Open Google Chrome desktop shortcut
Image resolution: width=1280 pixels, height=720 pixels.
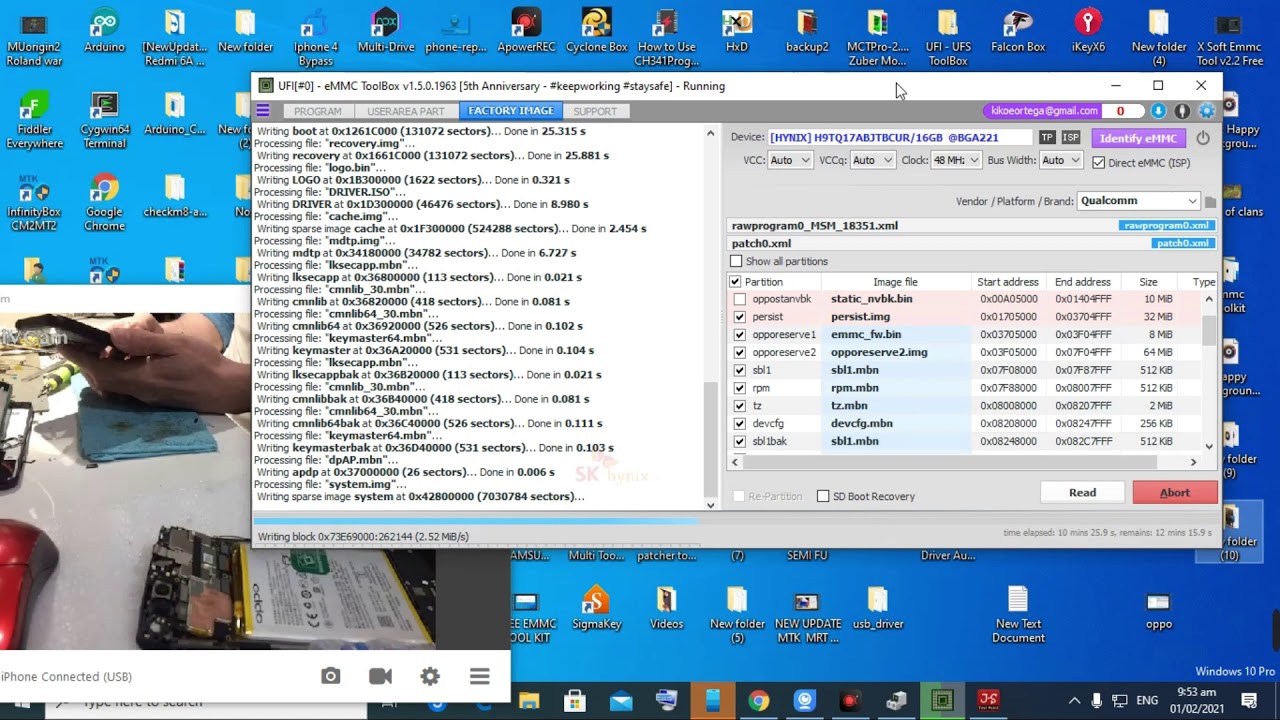point(104,203)
